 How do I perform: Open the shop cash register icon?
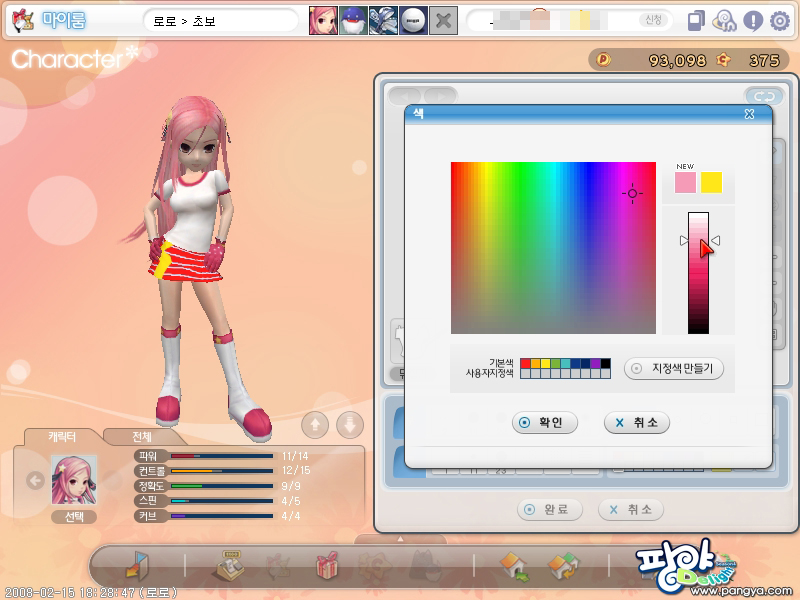pyautogui.click(x=228, y=565)
